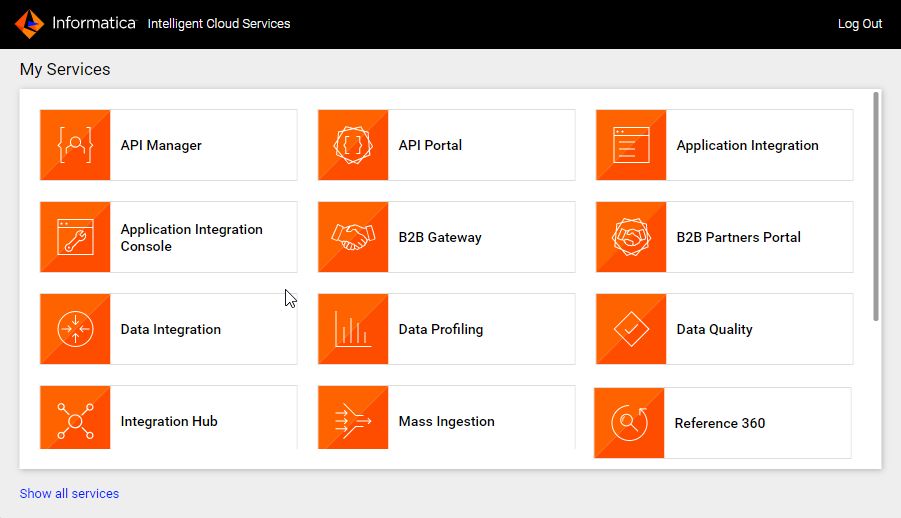Screen dimensions: 901x518
Task: Click the Intelligent Cloud Services header text
Action: 219,24
